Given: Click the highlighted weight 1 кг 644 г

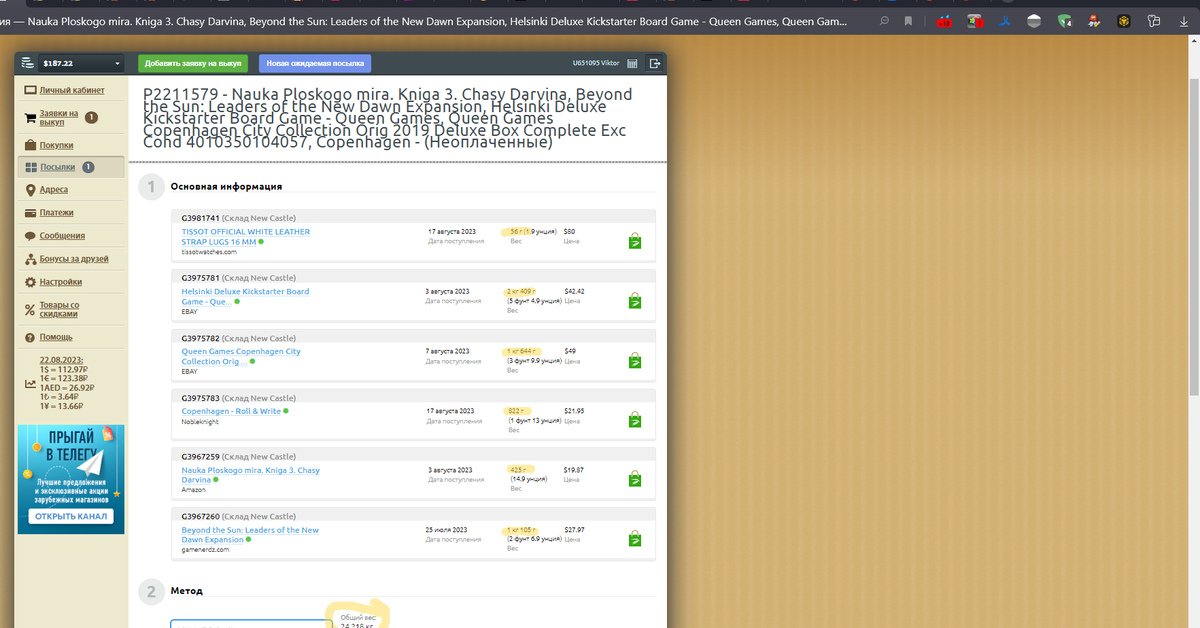Looking at the screenshot, I should pos(523,351).
